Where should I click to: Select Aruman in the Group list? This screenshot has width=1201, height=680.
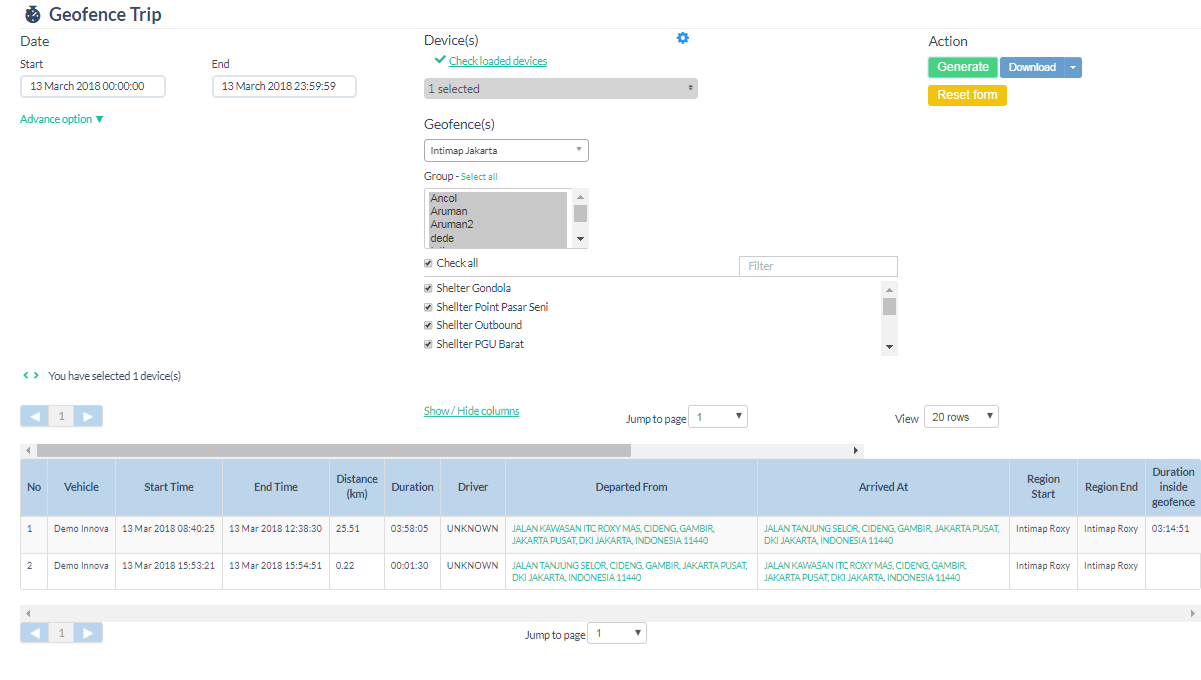[449, 212]
